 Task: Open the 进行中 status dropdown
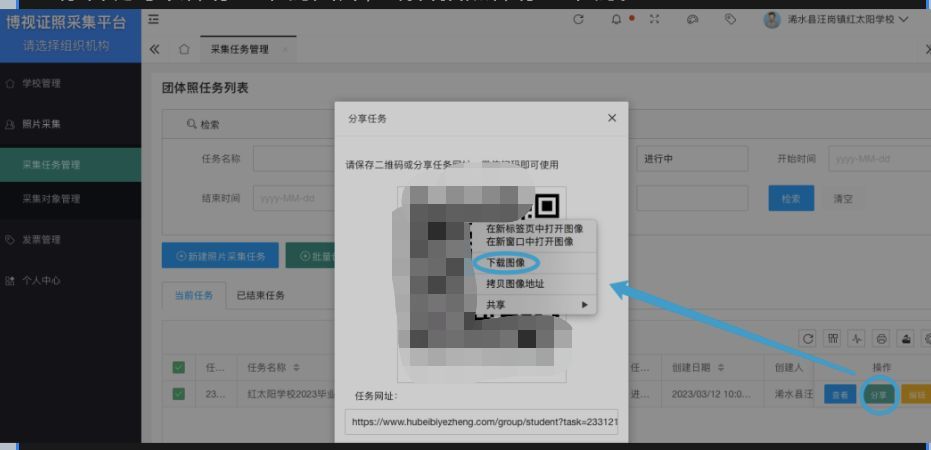tap(692, 159)
